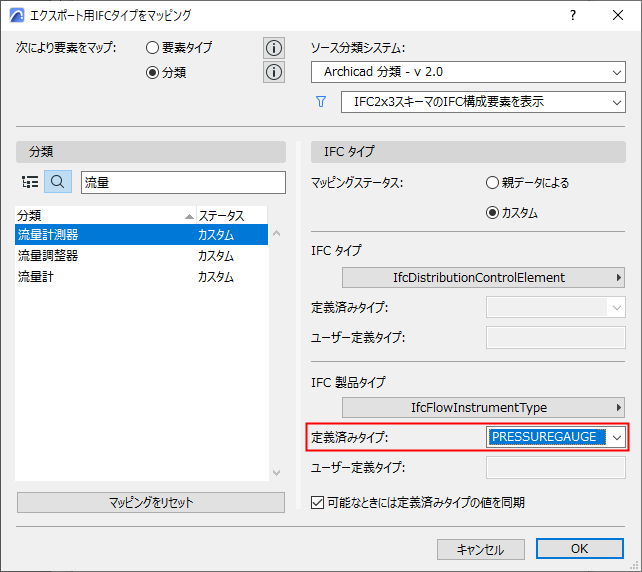Click the blue filter funnel icon
This screenshot has width=642, height=572.
click(x=321, y=102)
